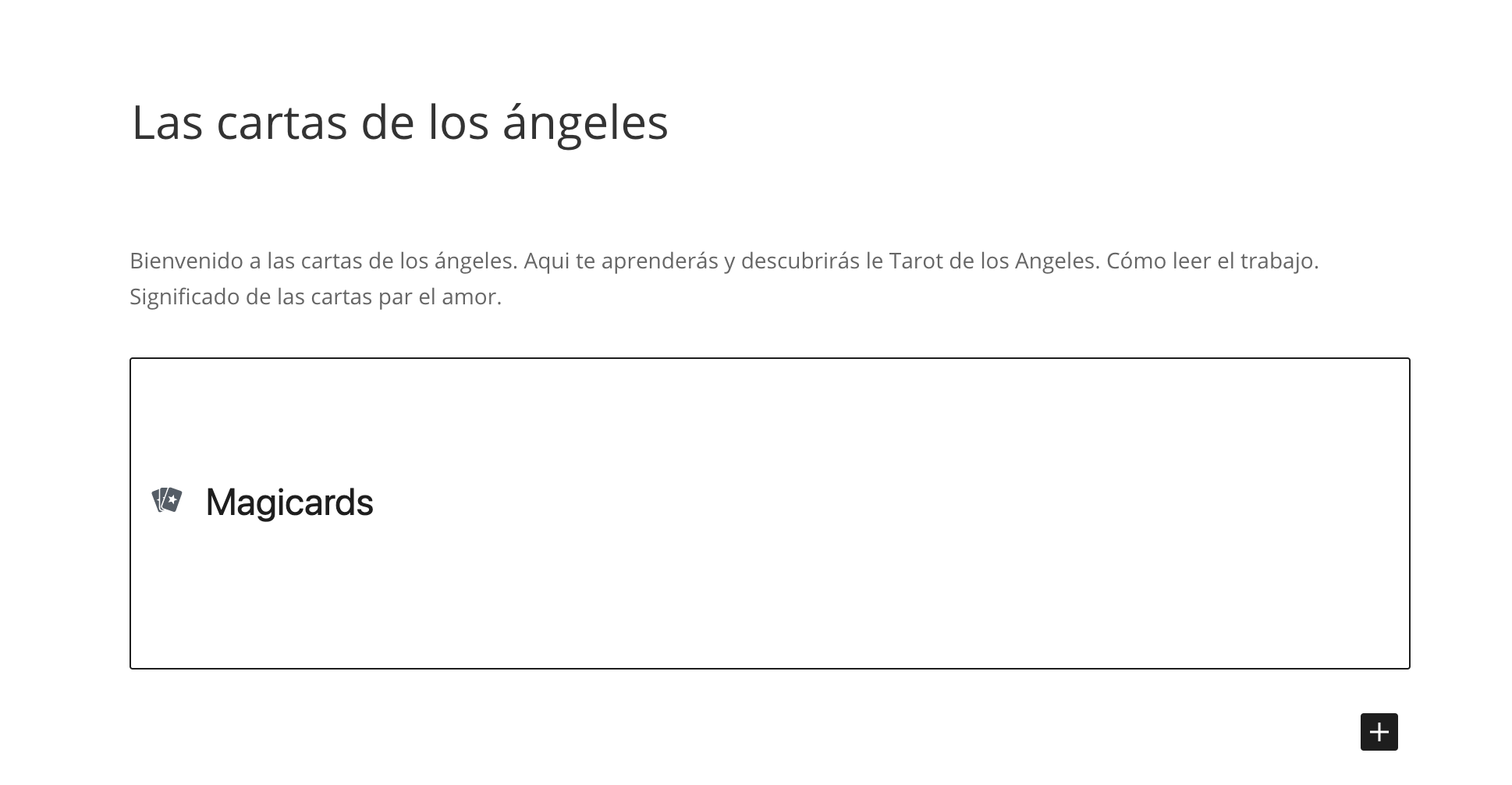Click the word 'Tarot' in the paragraph
The height and width of the screenshot is (785, 1512).
pos(916,261)
